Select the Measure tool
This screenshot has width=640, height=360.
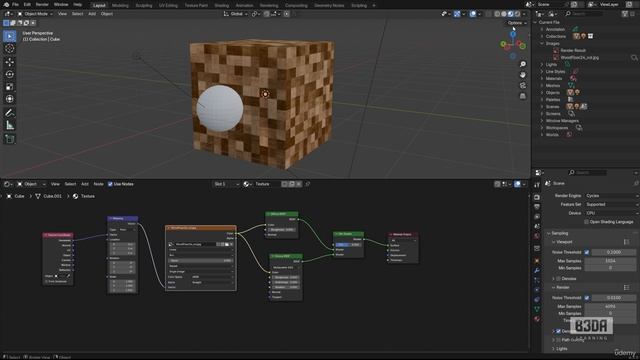(10, 125)
